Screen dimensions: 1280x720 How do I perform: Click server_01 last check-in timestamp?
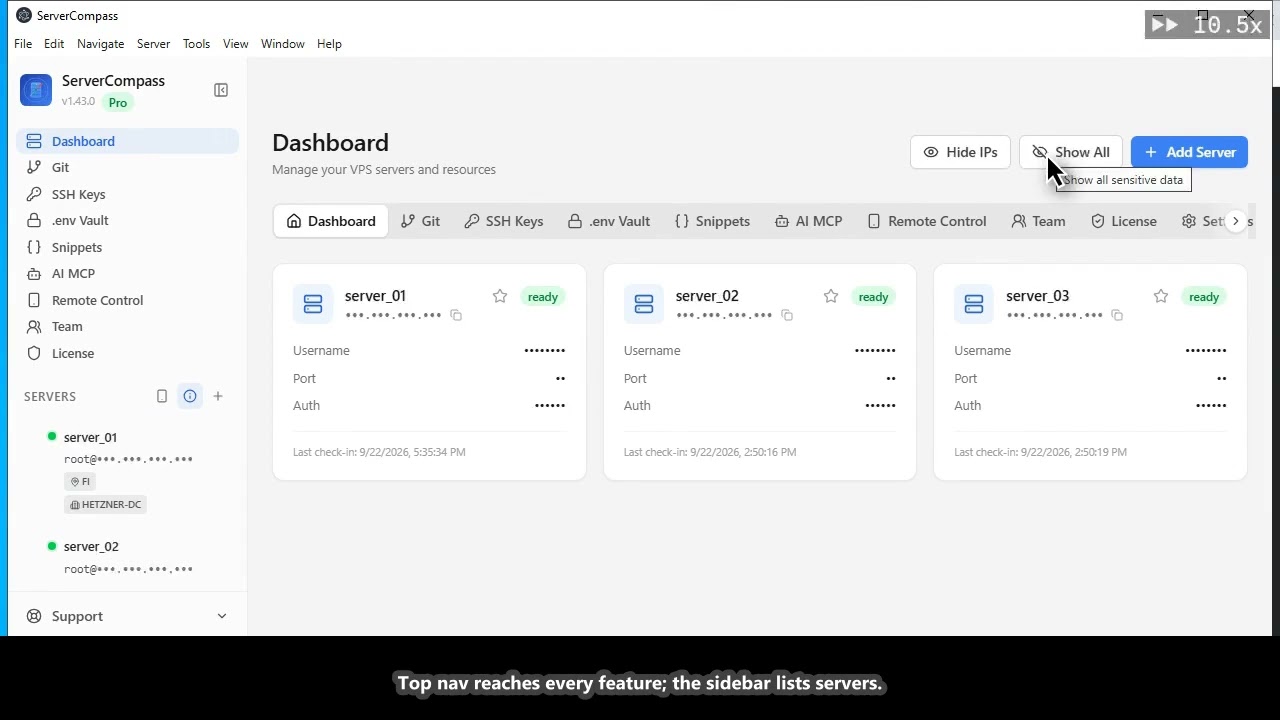(379, 452)
